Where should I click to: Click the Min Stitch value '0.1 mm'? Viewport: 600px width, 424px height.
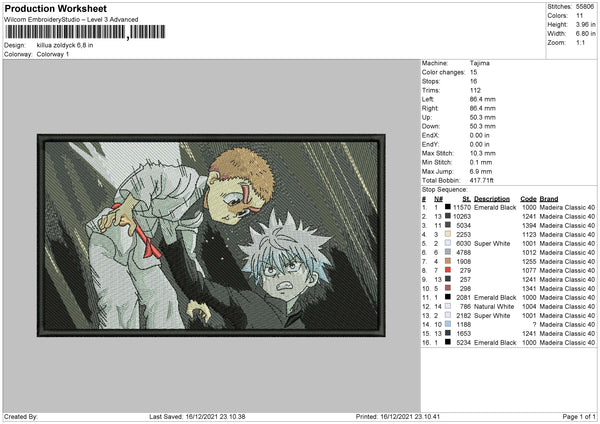click(481, 162)
